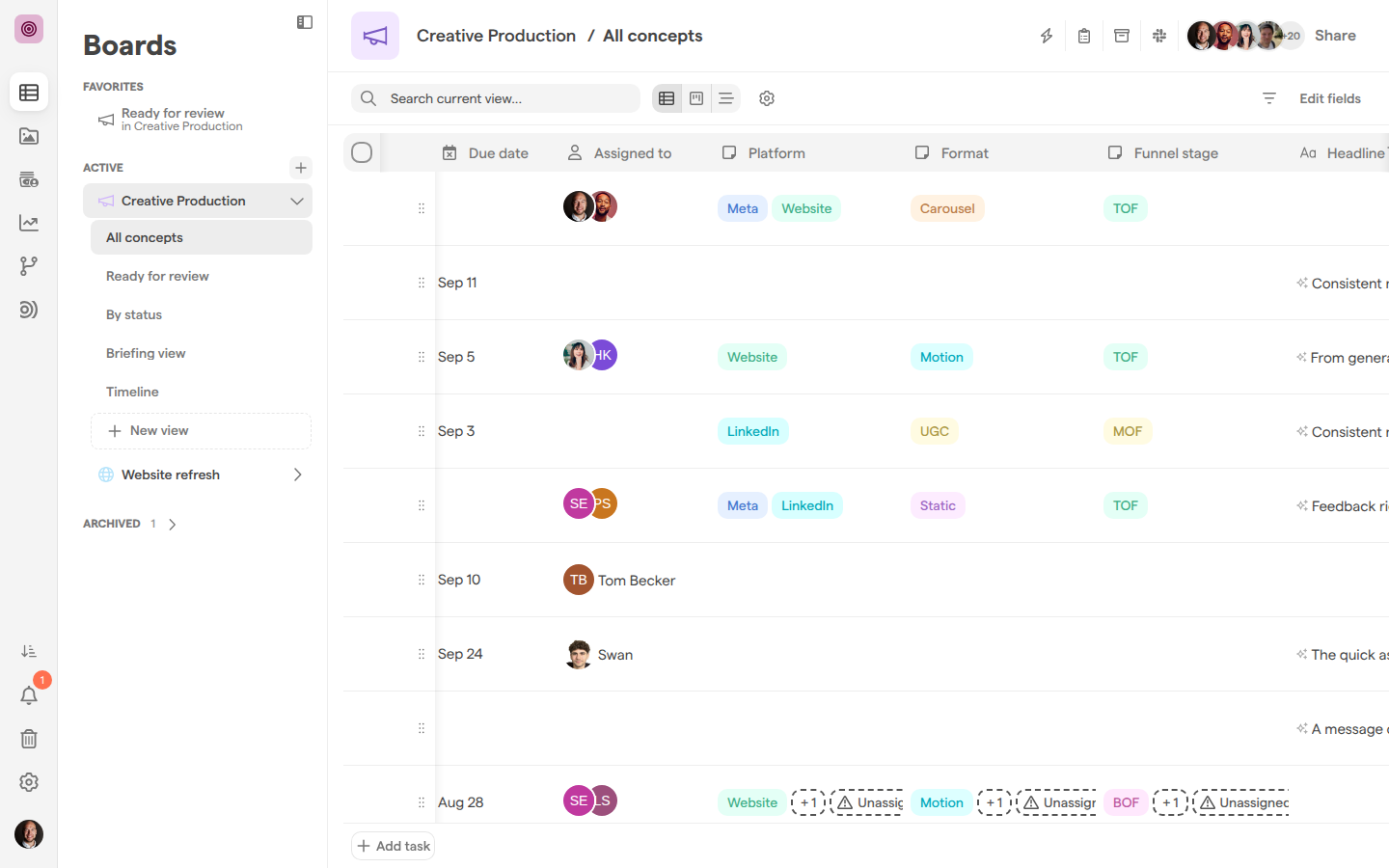Switch to table view layout

coord(667,98)
